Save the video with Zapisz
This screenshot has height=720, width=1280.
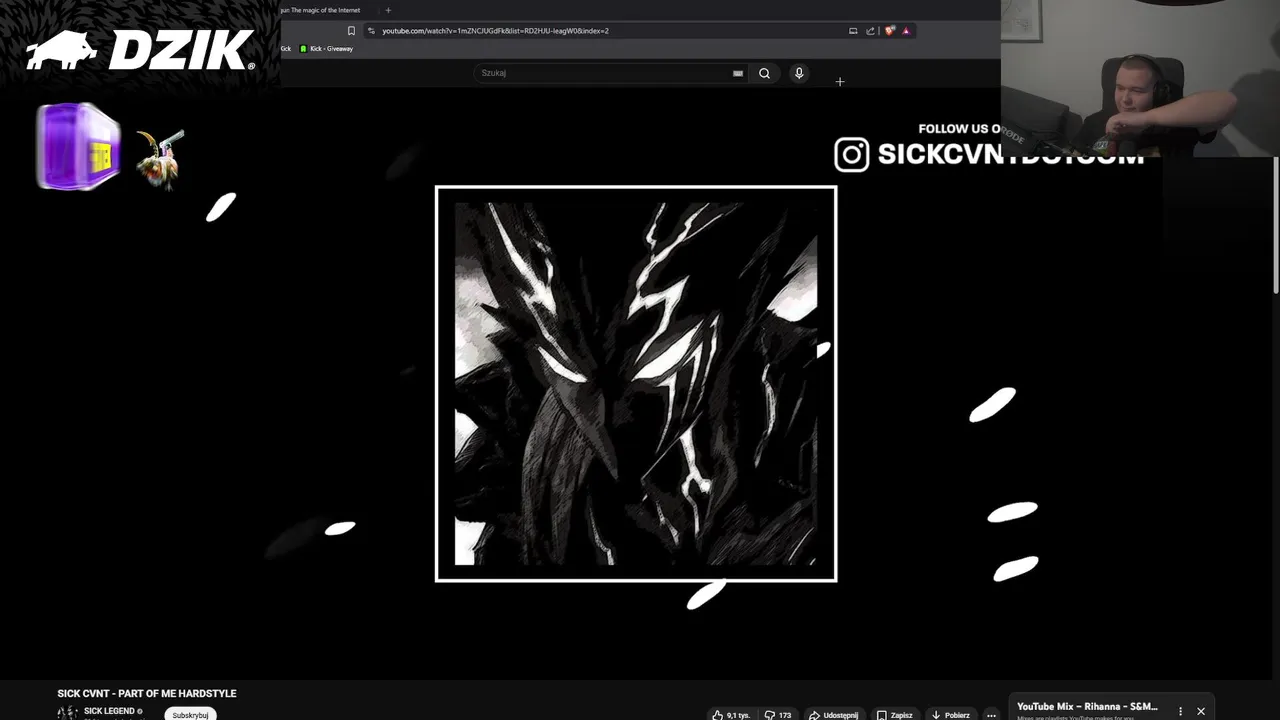(894, 714)
